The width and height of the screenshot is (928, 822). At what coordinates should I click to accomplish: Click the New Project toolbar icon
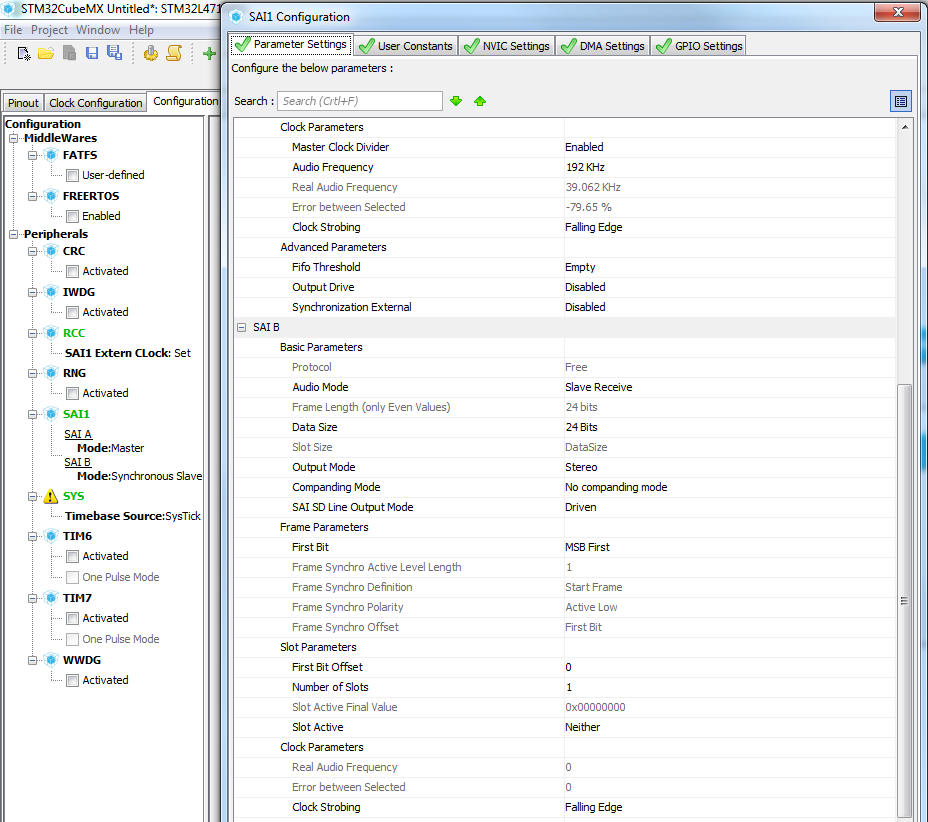(24, 53)
